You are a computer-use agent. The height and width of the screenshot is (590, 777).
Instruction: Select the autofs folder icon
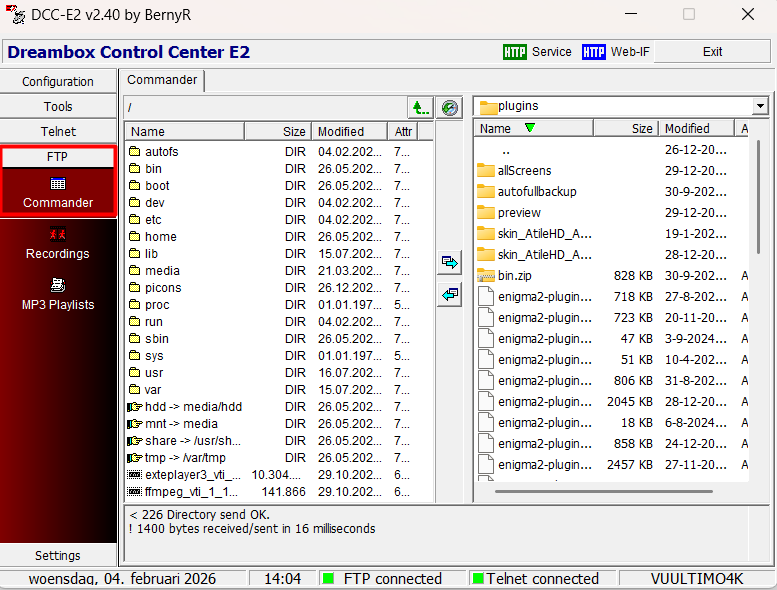click(134, 151)
